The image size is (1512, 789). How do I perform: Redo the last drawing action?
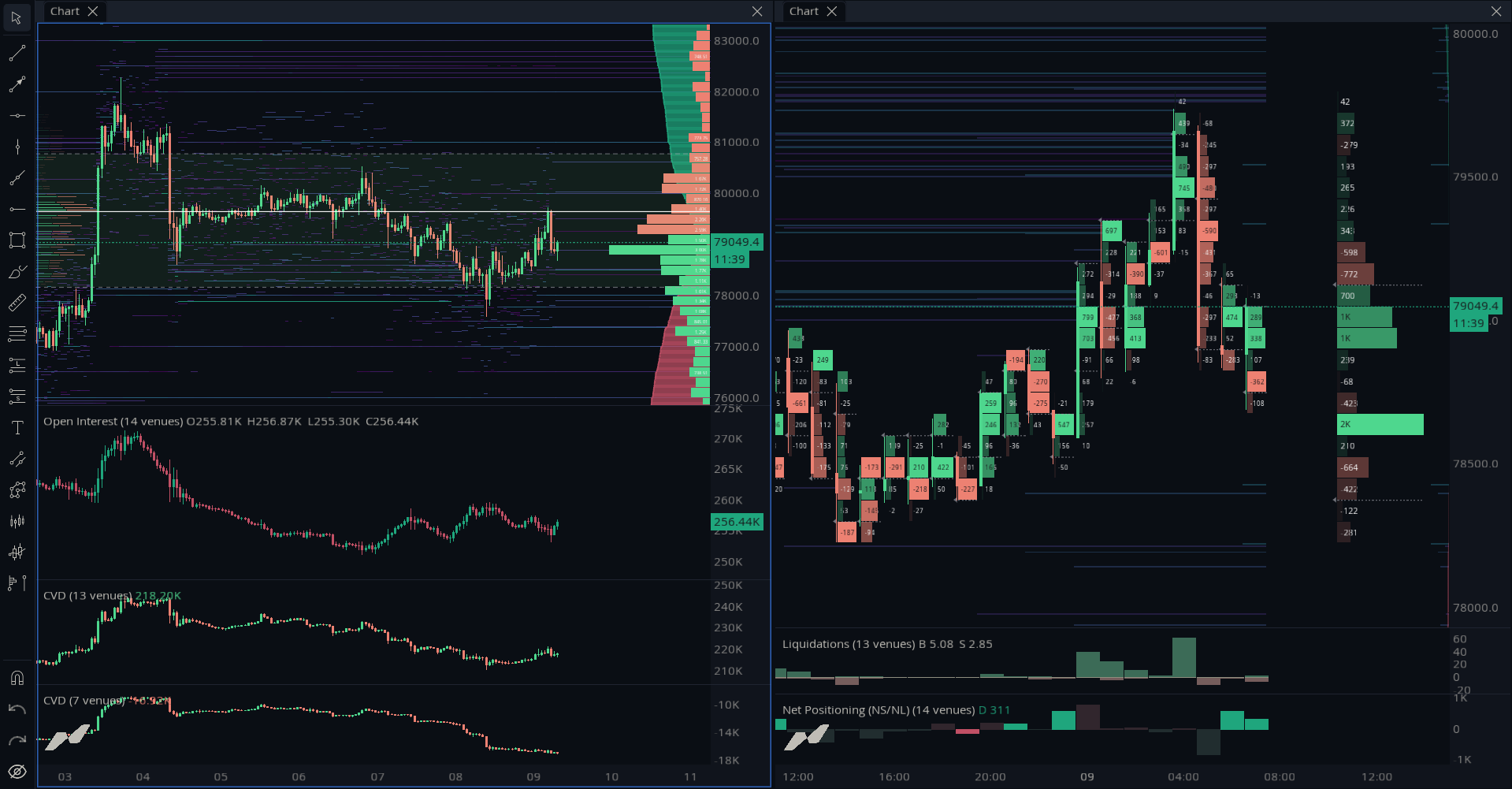[17, 740]
